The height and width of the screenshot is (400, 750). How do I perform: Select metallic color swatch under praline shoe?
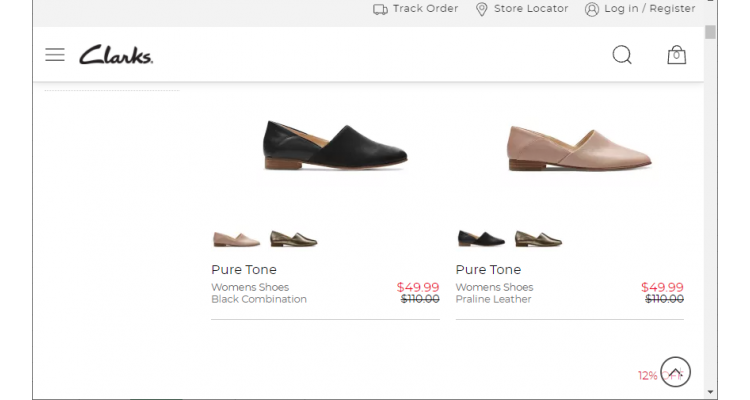[x=539, y=238]
